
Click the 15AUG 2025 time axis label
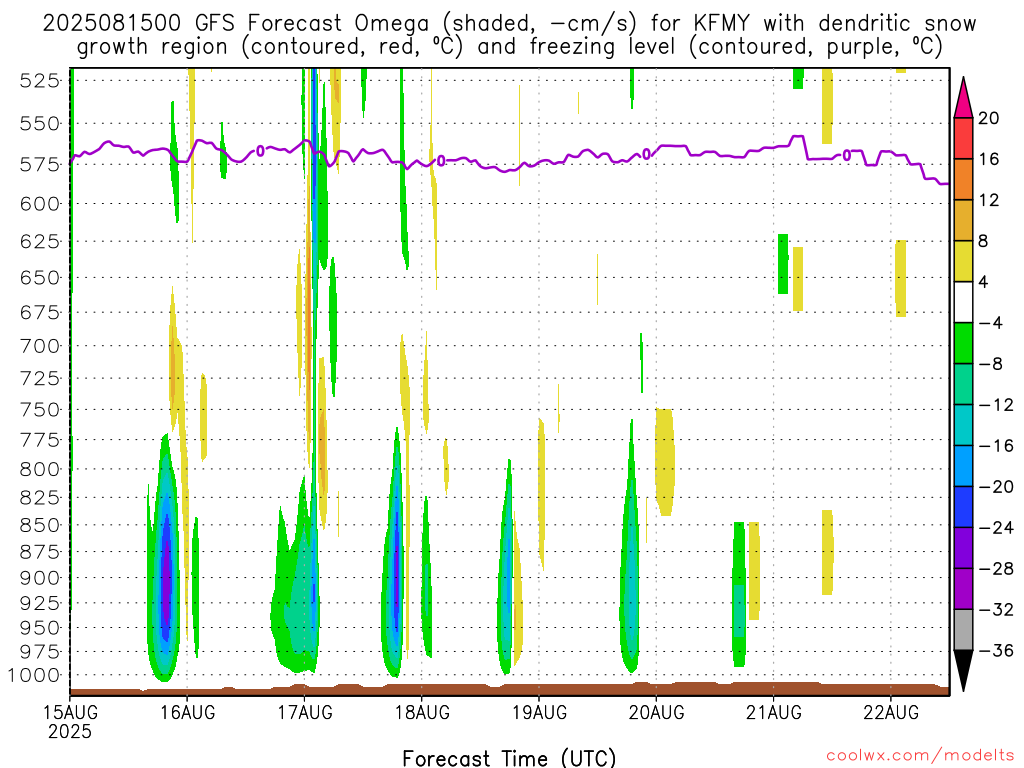coord(70,721)
